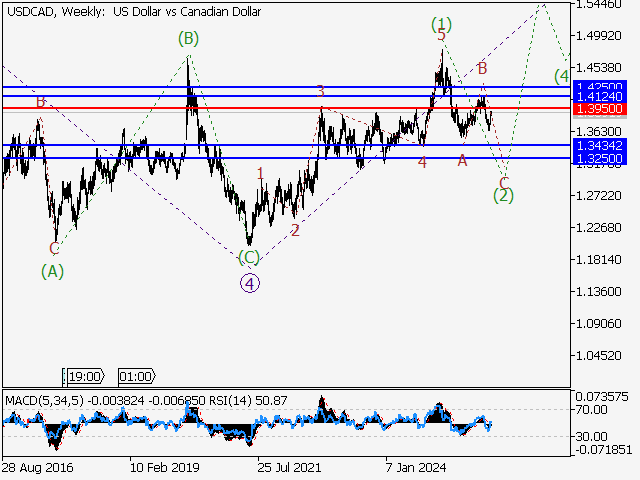Click the green (2) wave label
The image size is (640, 480).
(504, 195)
